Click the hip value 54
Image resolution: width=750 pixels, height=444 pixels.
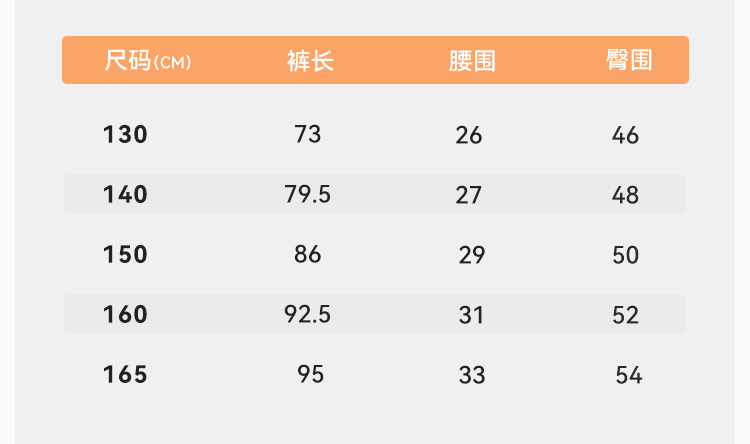629,375
